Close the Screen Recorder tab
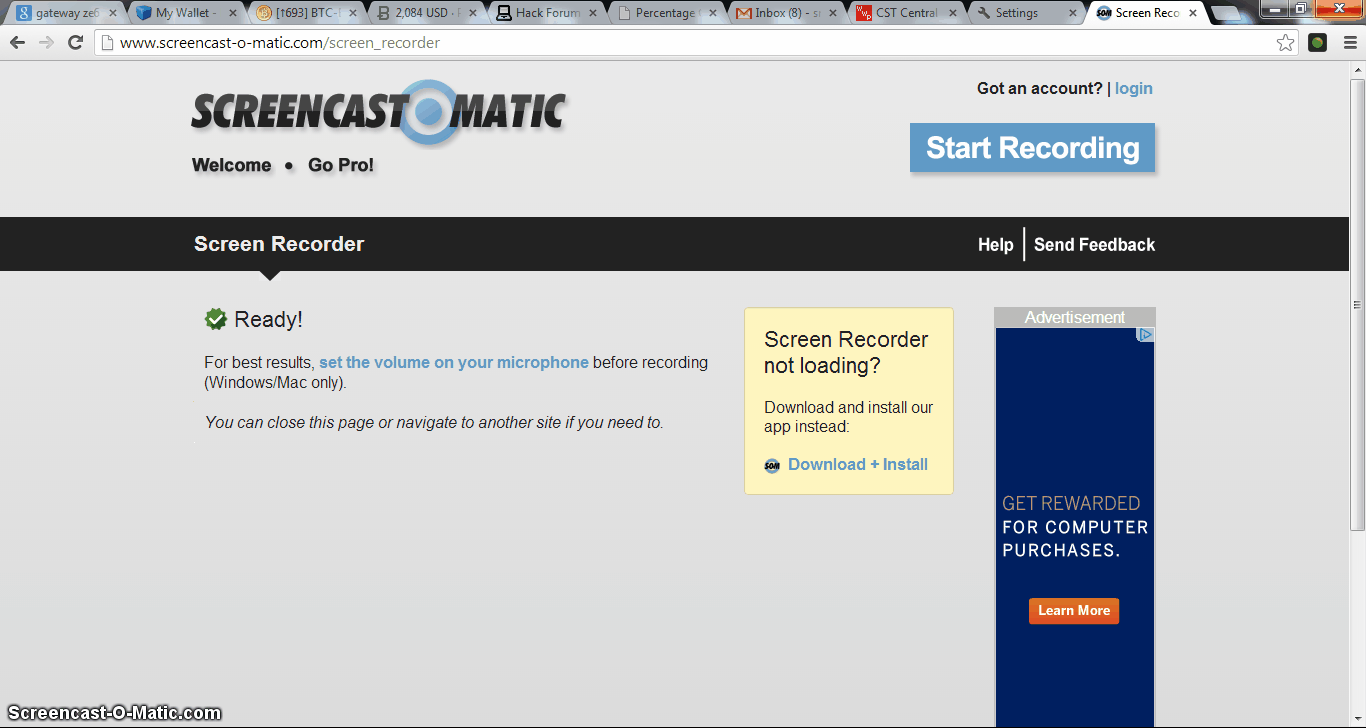Viewport: 1366px width, 728px height. point(1193,13)
